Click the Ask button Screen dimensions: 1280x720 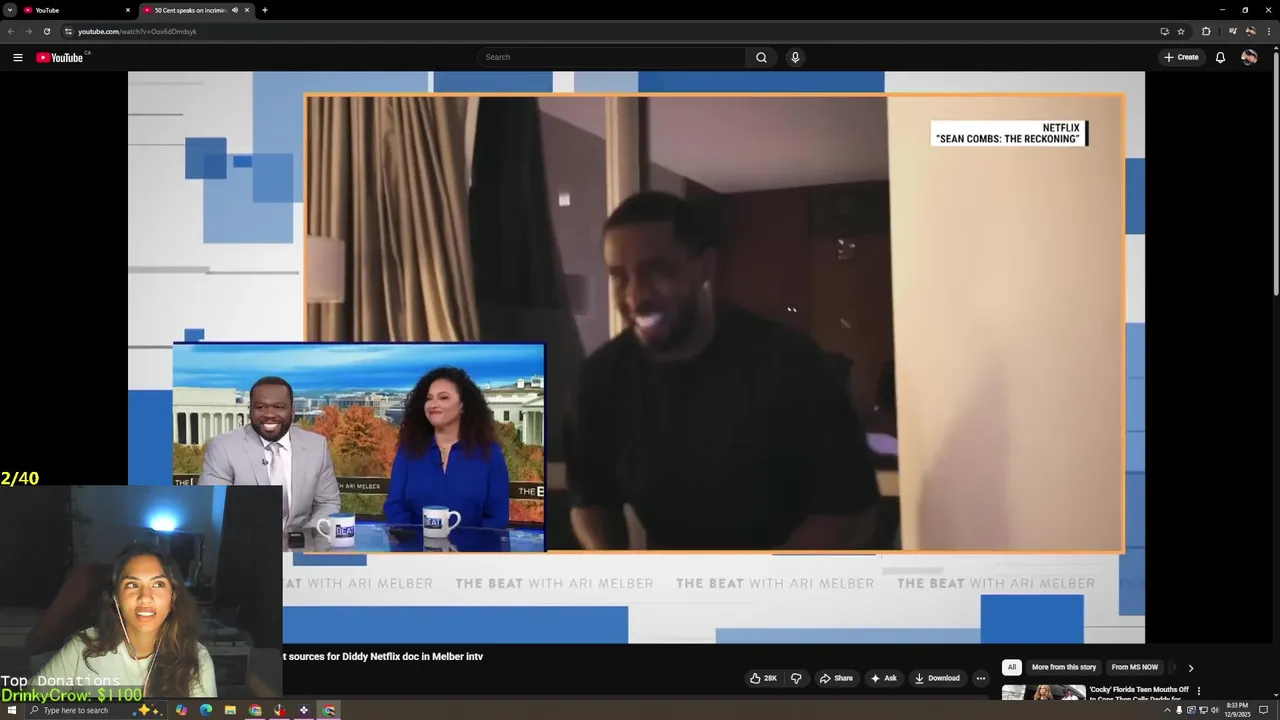pos(883,678)
